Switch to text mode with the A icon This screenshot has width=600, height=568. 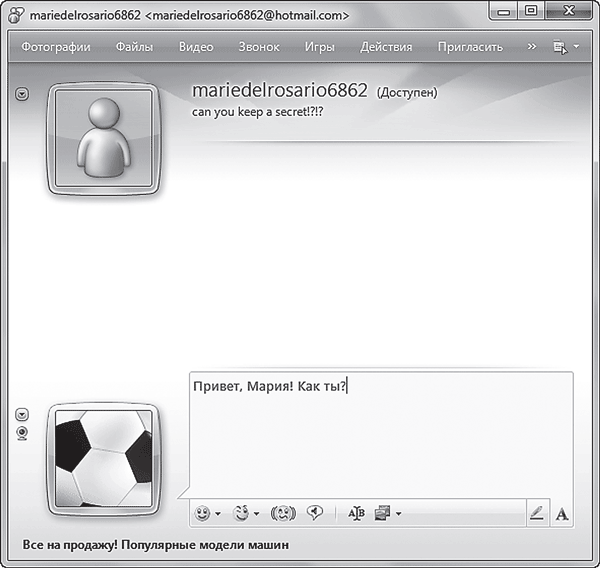(562, 513)
